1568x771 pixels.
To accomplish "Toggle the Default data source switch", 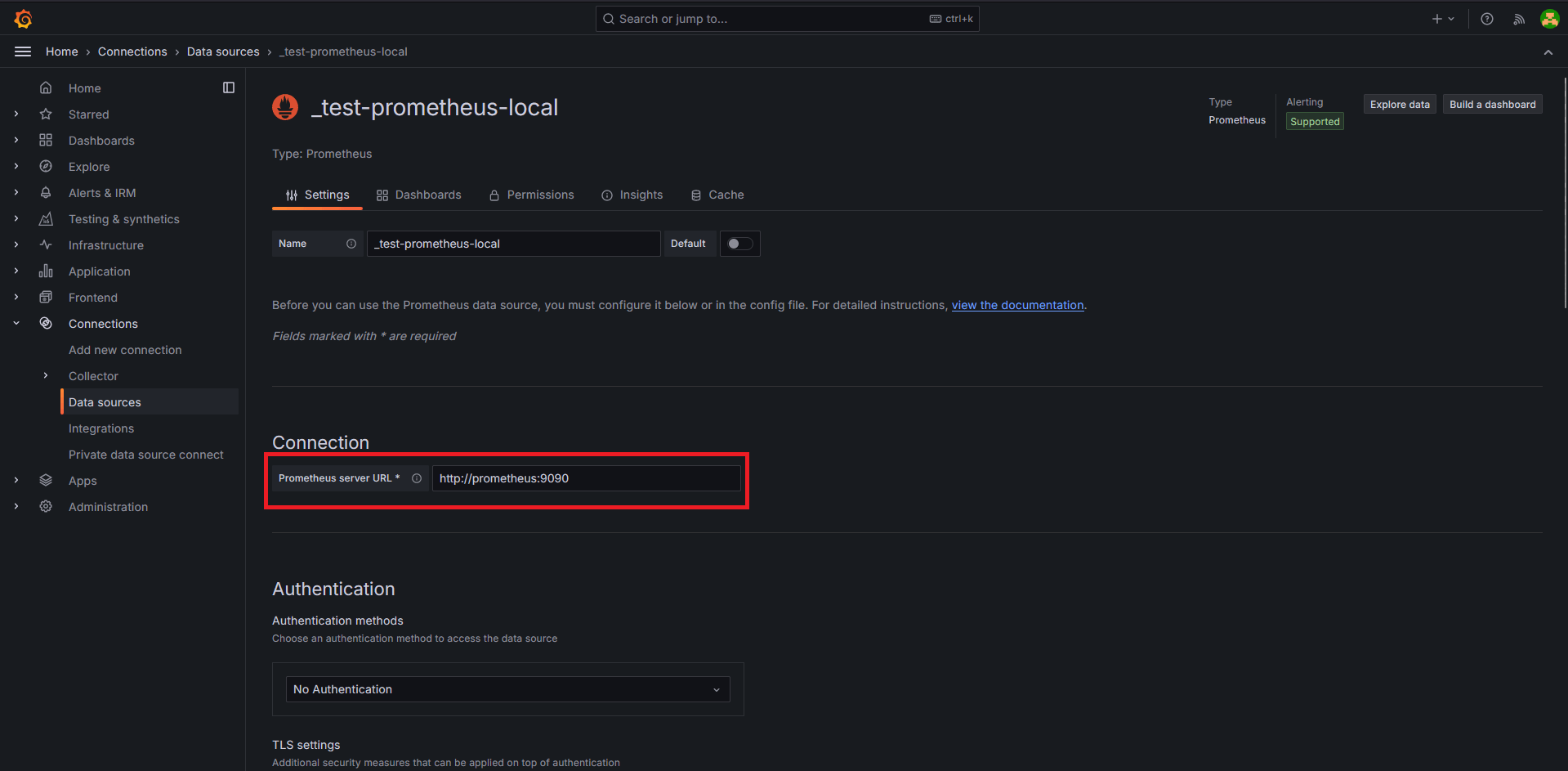I will (x=739, y=244).
